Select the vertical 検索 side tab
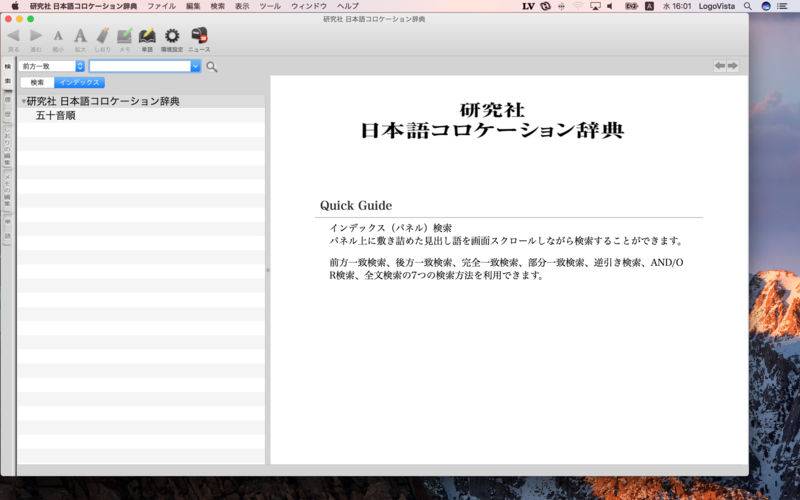The width and height of the screenshot is (800, 500). coord(8,74)
